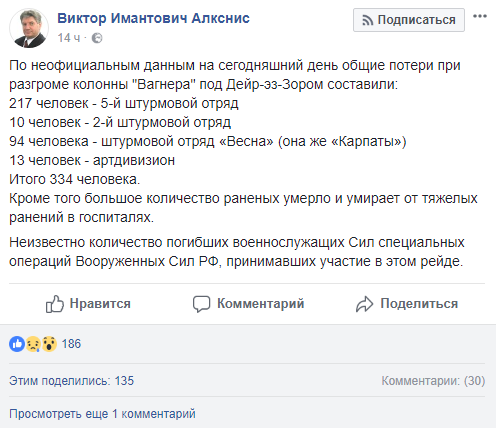Like the post via Нравится label
The image size is (496, 428).
pyautogui.click(x=100, y=304)
